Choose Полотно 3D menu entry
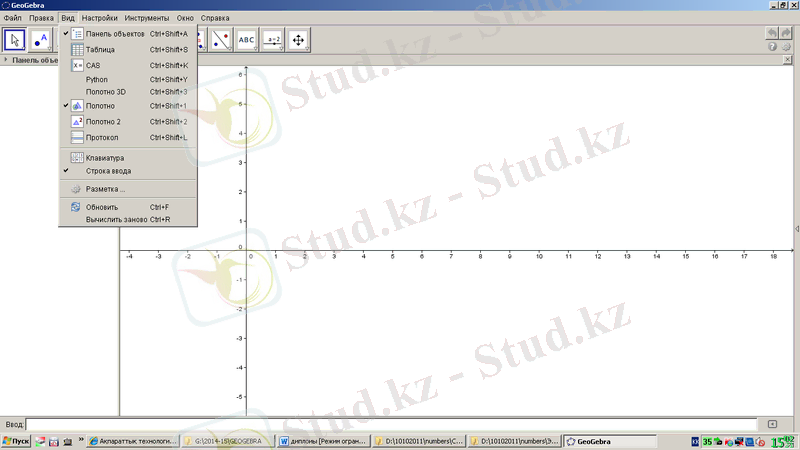The width and height of the screenshot is (800, 450). 128,92
